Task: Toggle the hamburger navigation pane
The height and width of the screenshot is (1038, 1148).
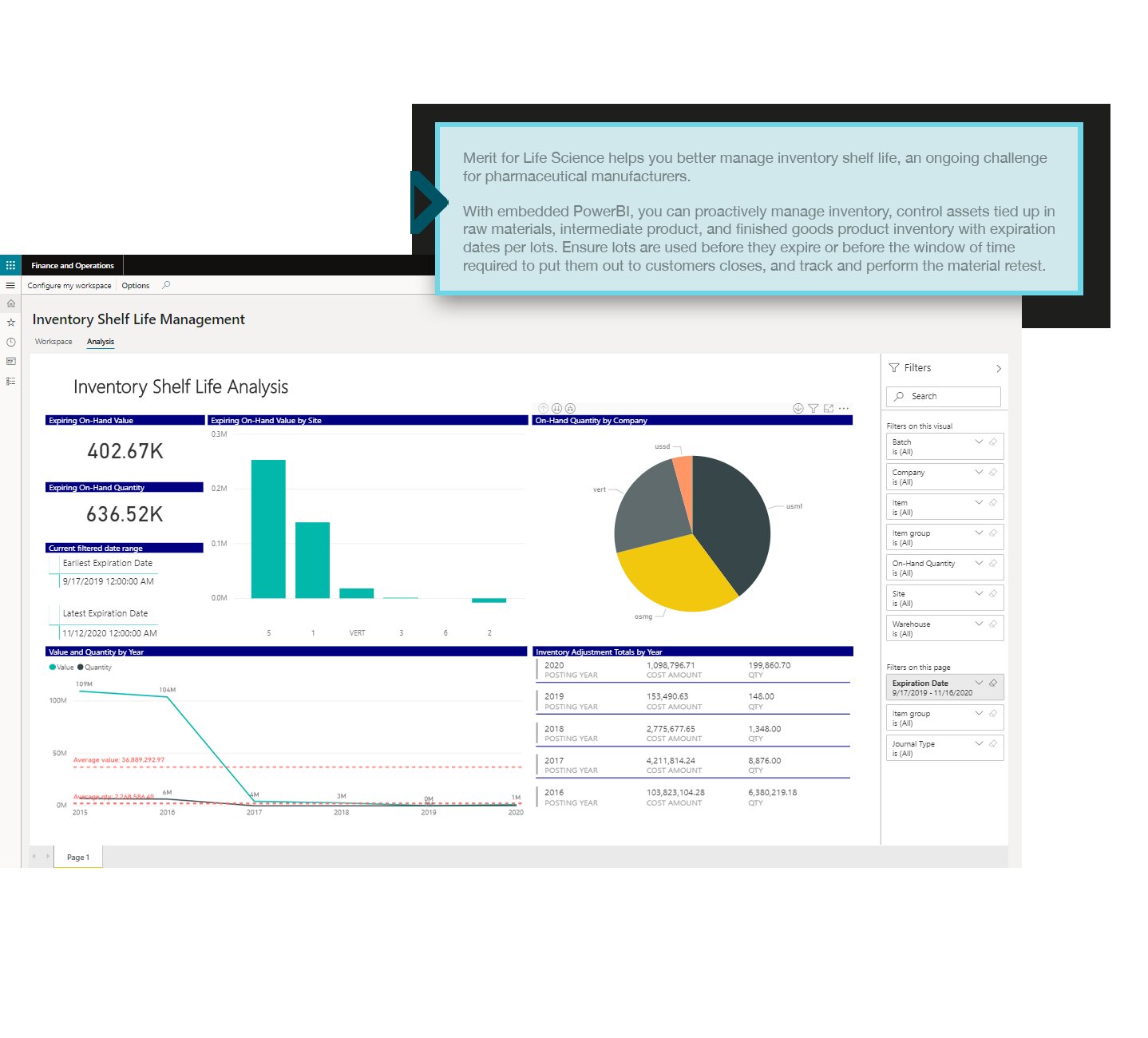Action: (x=10, y=285)
